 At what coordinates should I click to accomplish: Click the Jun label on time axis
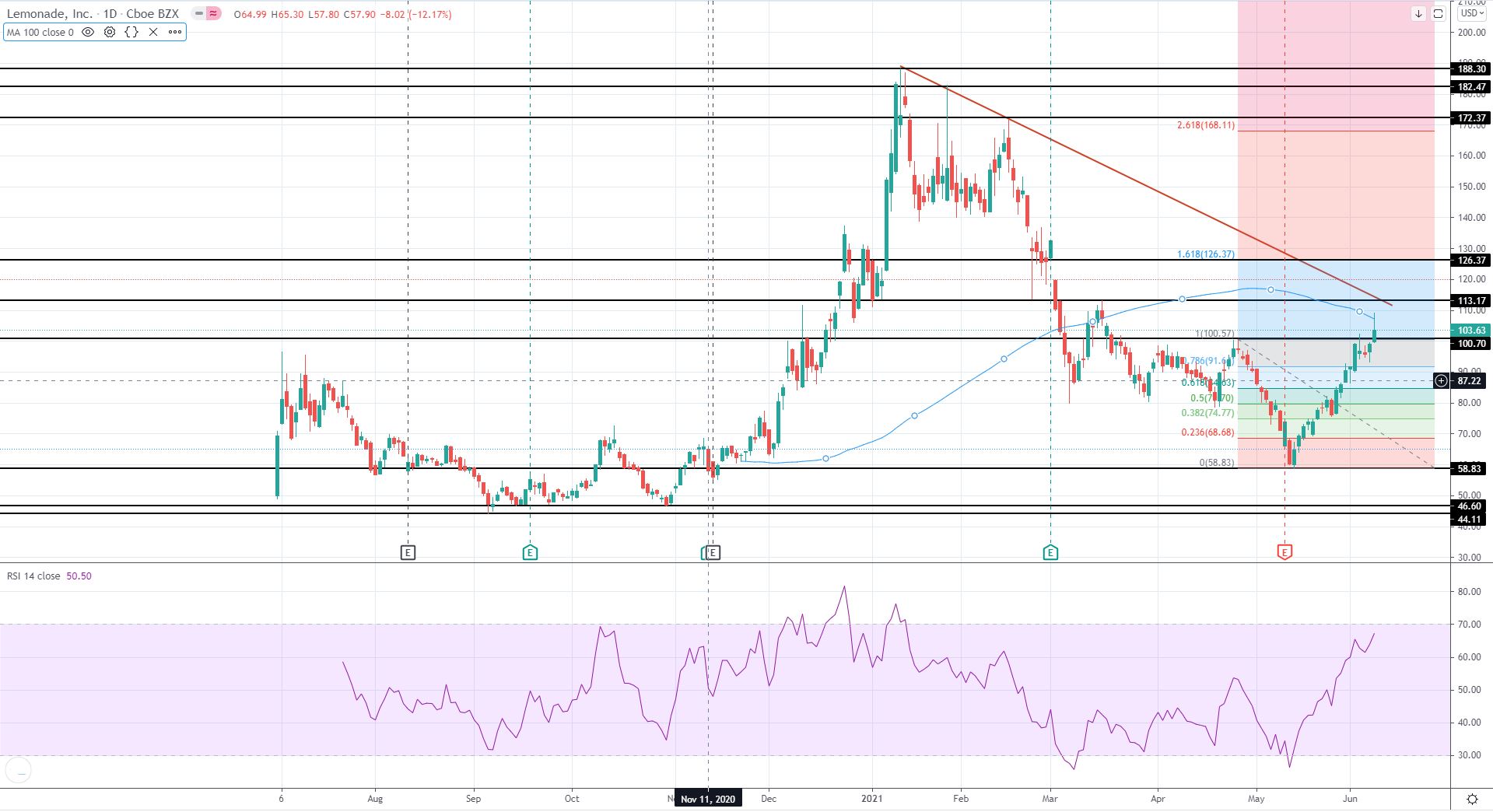[1351, 799]
